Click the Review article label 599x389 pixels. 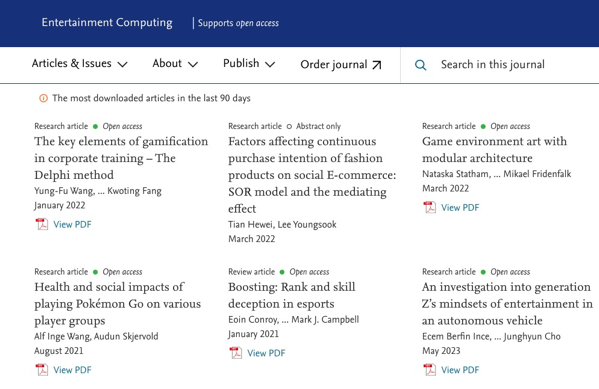tap(251, 272)
